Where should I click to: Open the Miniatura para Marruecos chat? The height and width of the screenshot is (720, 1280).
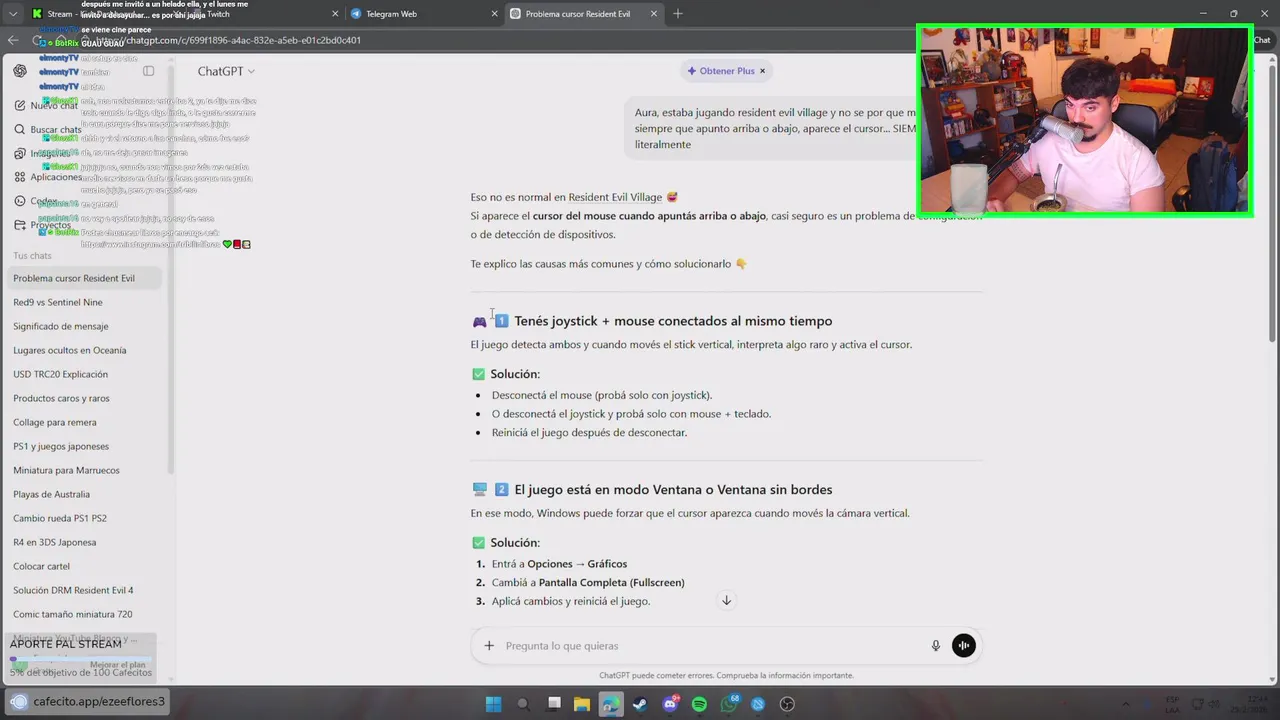(x=66, y=470)
